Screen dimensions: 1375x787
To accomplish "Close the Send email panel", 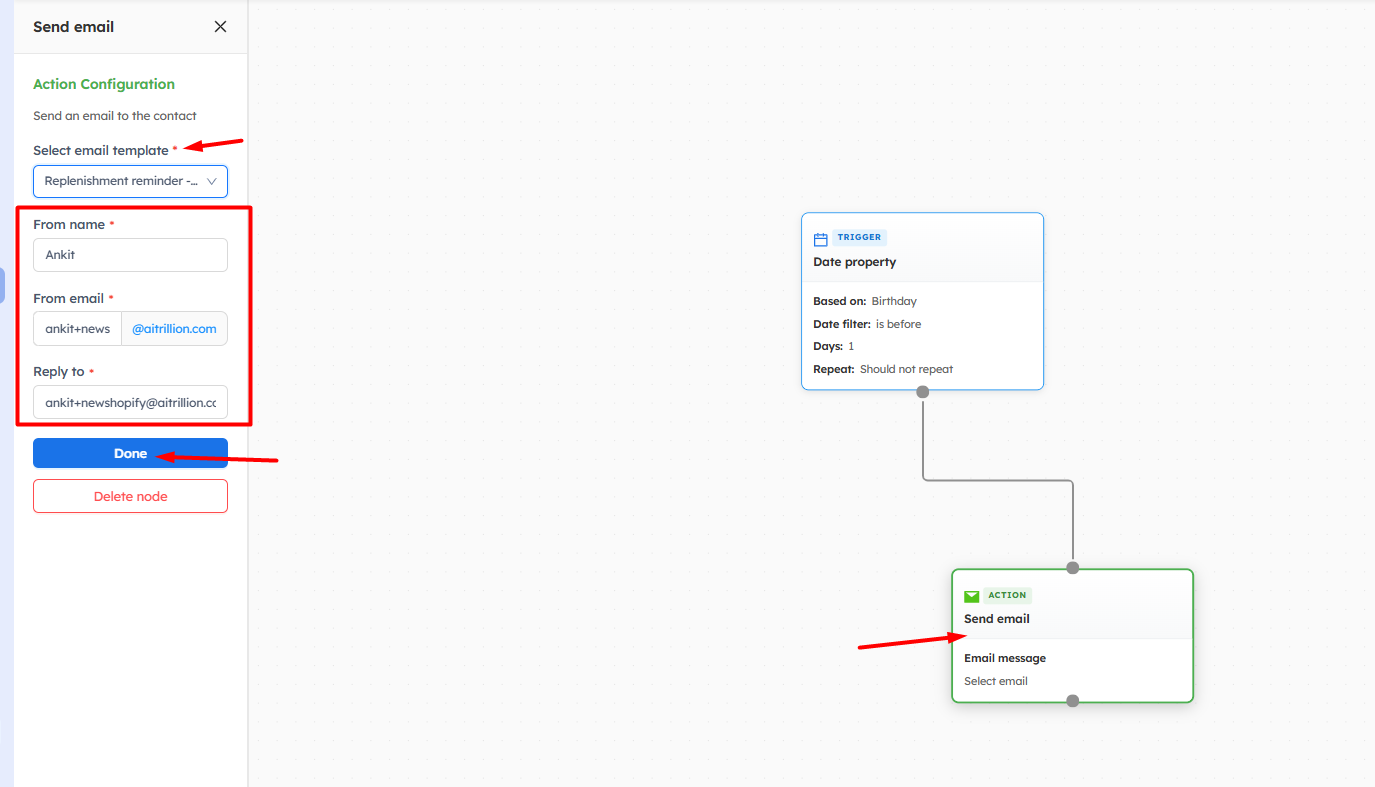I will (220, 27).
